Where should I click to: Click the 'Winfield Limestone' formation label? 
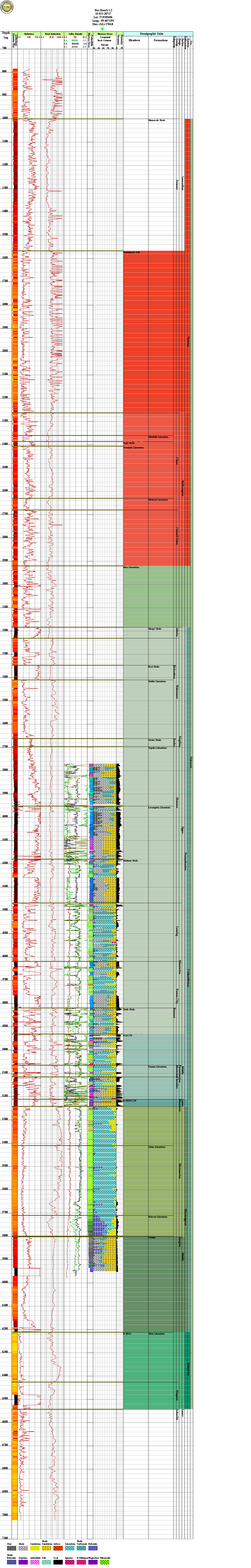pyautogui.click(x=159, y=437)
